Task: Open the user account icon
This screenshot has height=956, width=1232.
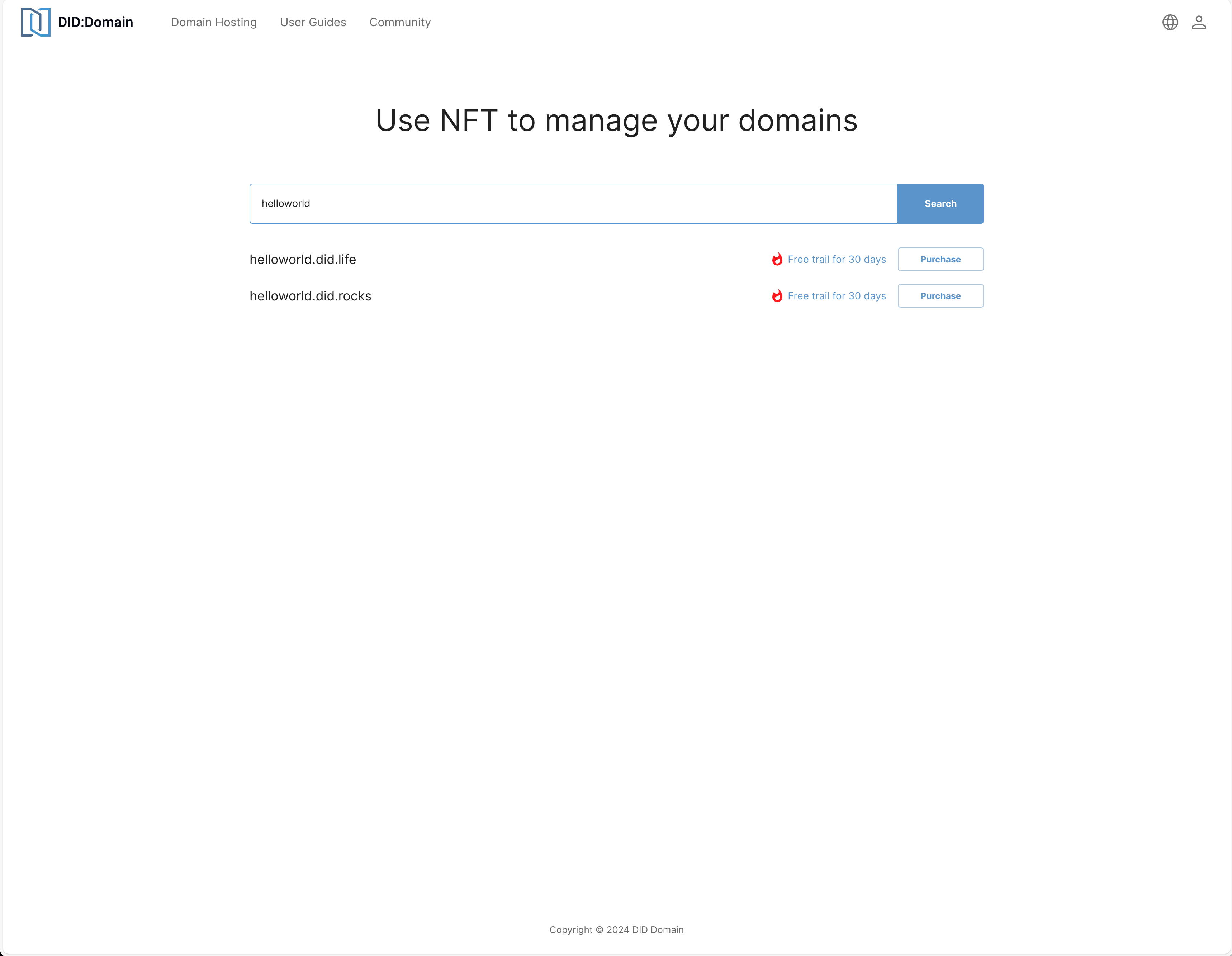Action: point(1199,22)
